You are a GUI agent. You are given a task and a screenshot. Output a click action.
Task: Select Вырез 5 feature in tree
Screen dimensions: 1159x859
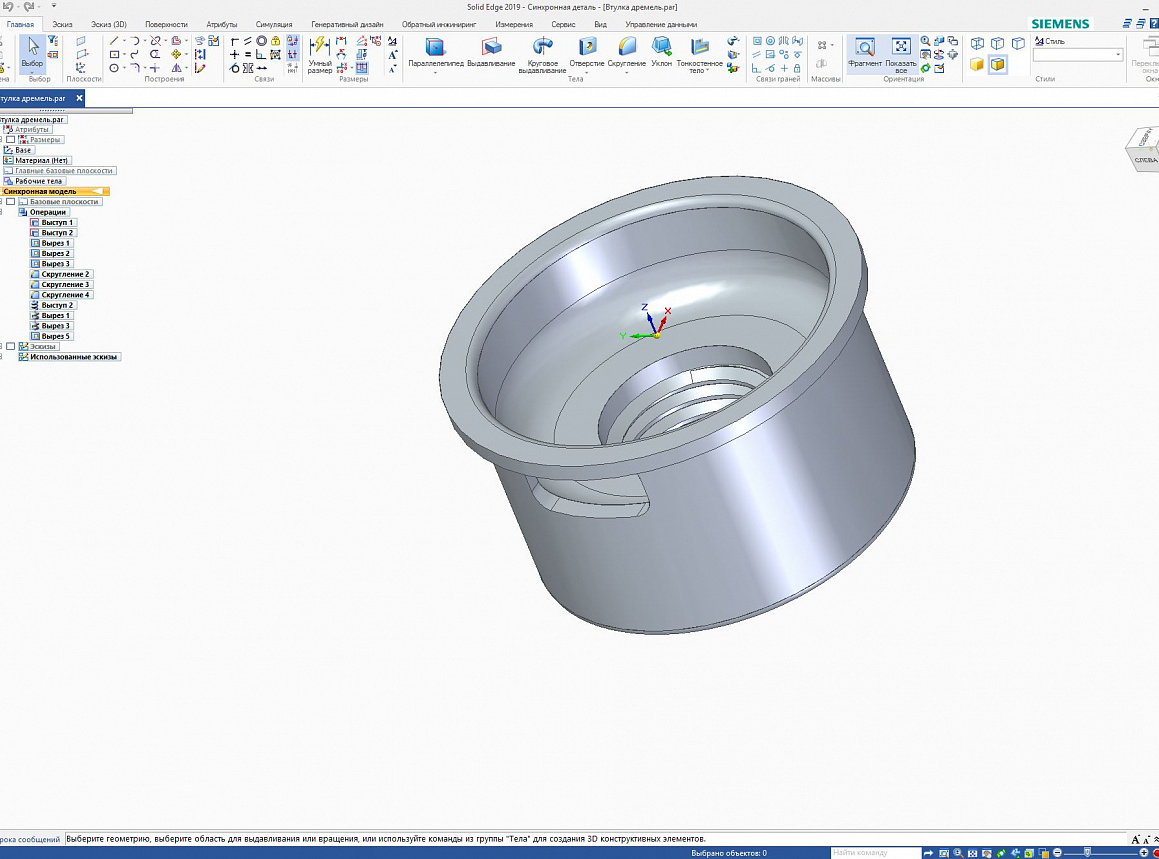(x=55, y=336)
